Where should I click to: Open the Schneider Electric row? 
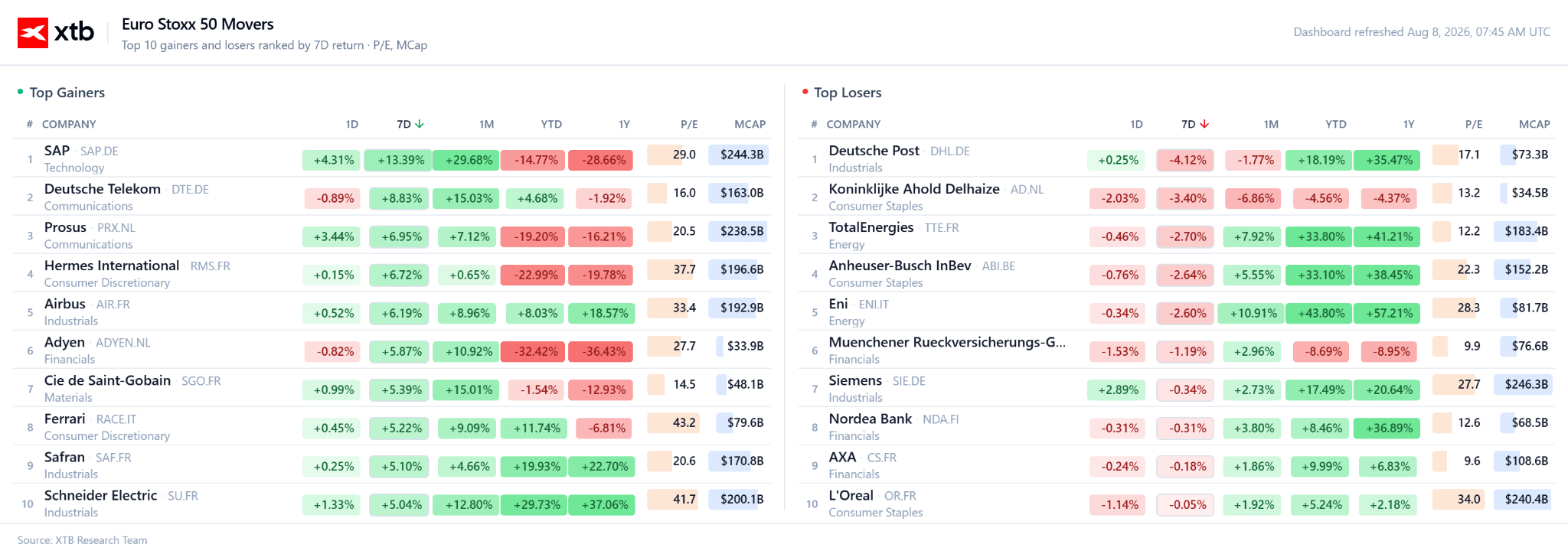click(392, 503)
